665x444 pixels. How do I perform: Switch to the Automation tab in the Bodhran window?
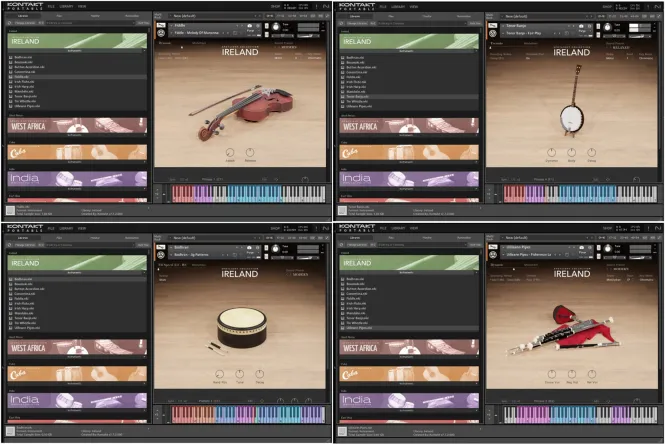coord(132,237)
